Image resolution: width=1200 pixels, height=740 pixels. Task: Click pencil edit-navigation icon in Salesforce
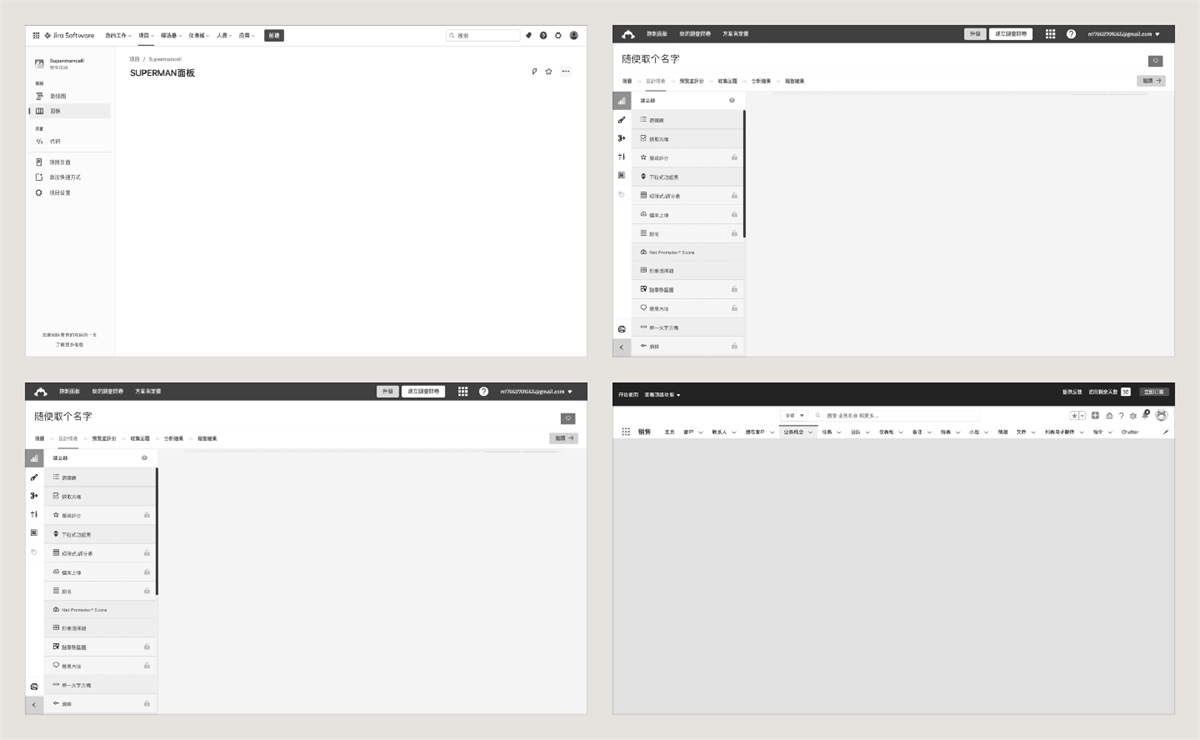pos(1166,432)
